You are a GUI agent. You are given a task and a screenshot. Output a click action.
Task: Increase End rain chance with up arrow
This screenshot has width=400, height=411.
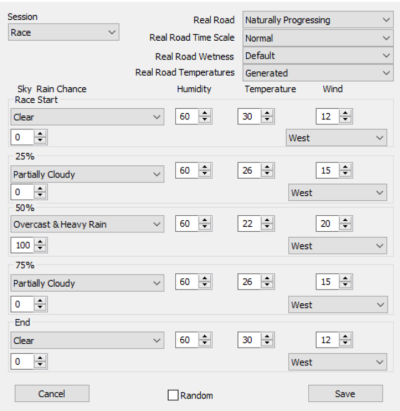[x=40, y=358]
